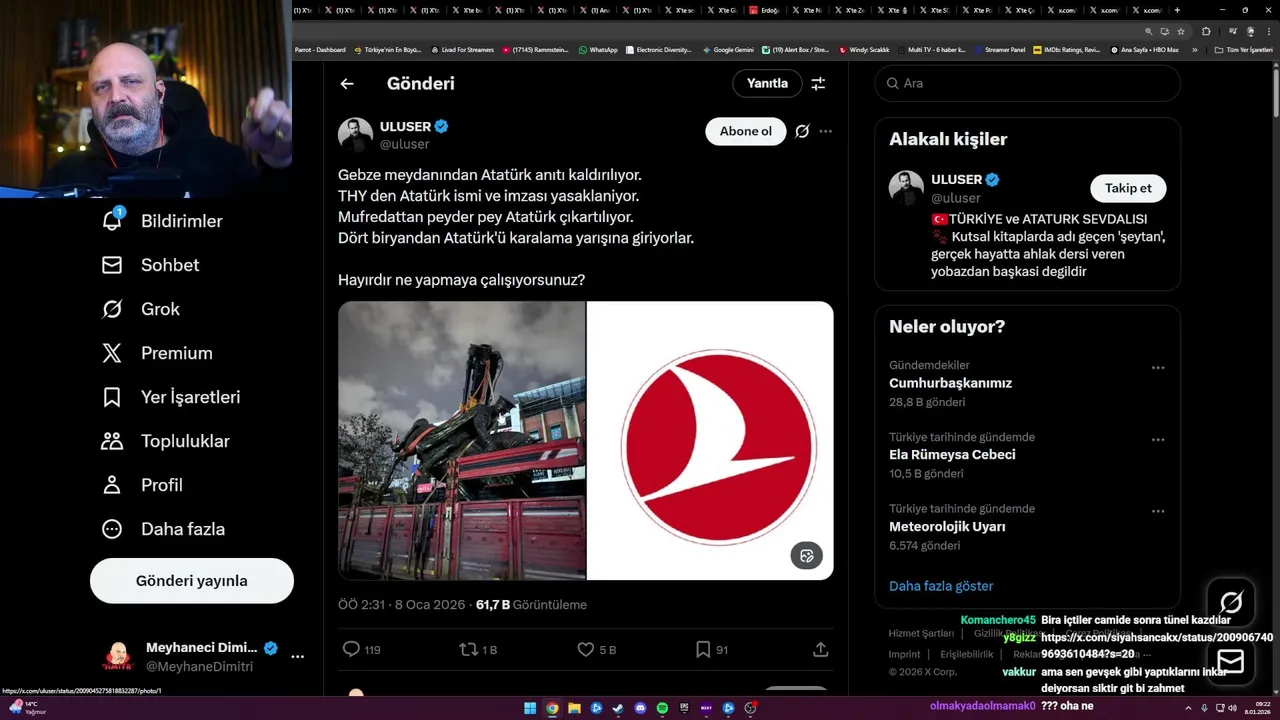This screenshot has height=720, width=1280.
Task: Open replies via the comment icon showing 119
Action: click(351, 649)
